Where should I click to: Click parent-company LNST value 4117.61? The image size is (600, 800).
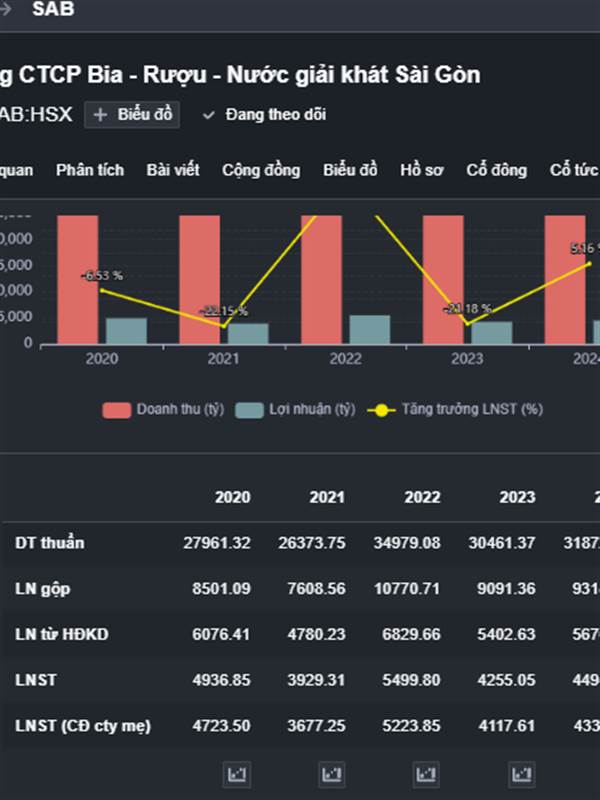pyautogui.click(x=506, y=726)
